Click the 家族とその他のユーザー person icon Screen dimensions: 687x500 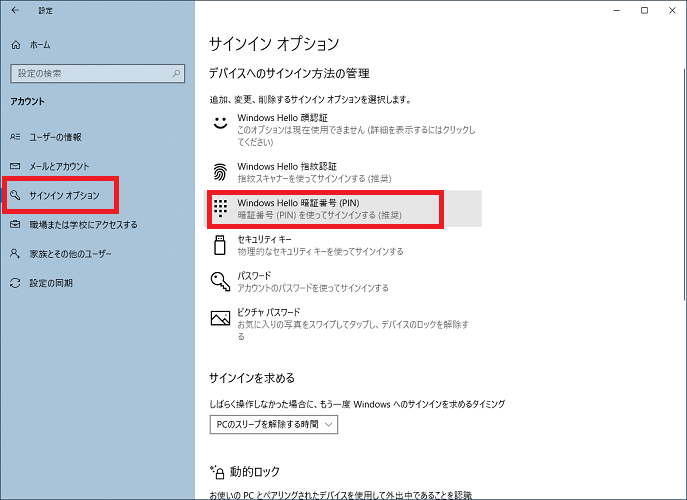point(15,254)
